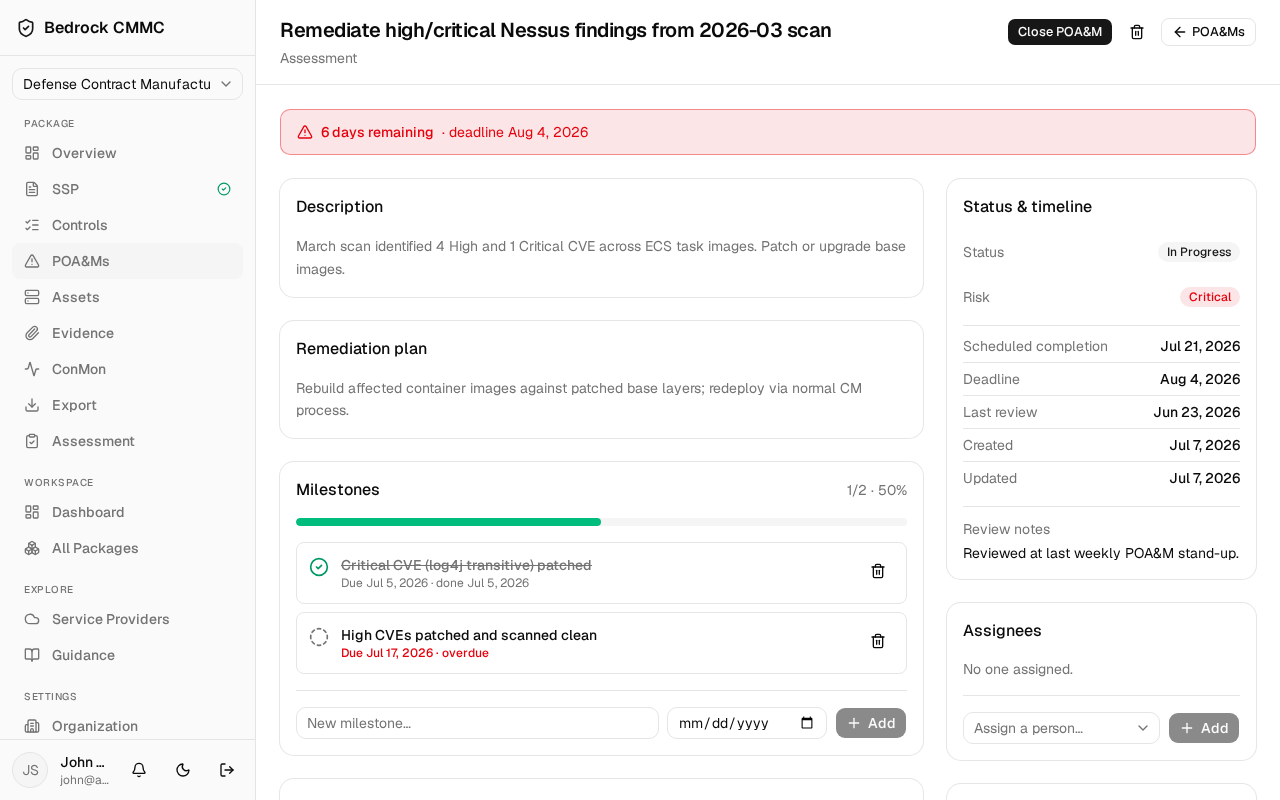Image resolution: width=1280 pixels, height=800 pixels.
Task: Click the Bedrock CMMC shield logo
Action: pyautogui.click(x=26, y=28)
